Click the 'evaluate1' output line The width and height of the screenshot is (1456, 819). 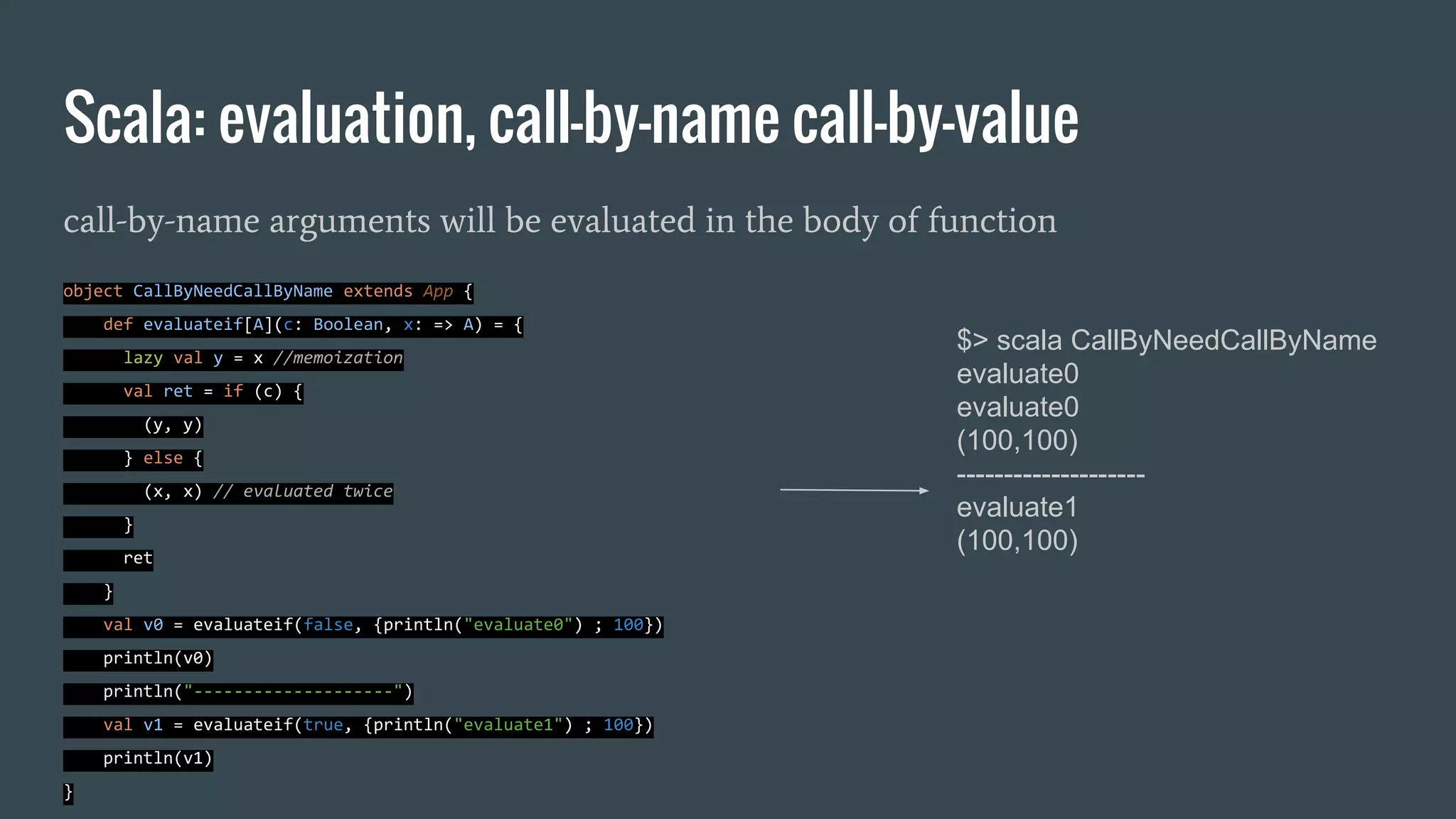pyautogui.click(x=1017, y=508)
